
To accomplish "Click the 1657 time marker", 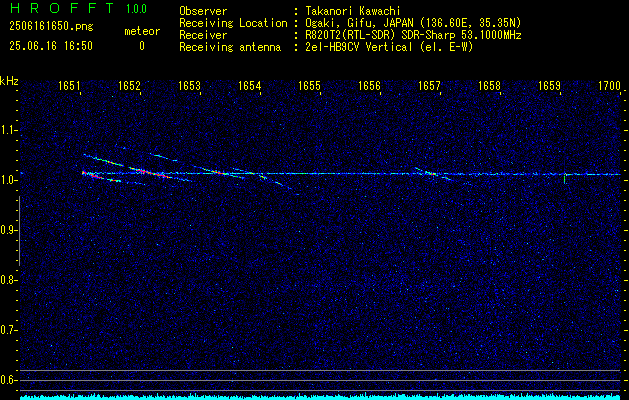I will pos(429,85).
